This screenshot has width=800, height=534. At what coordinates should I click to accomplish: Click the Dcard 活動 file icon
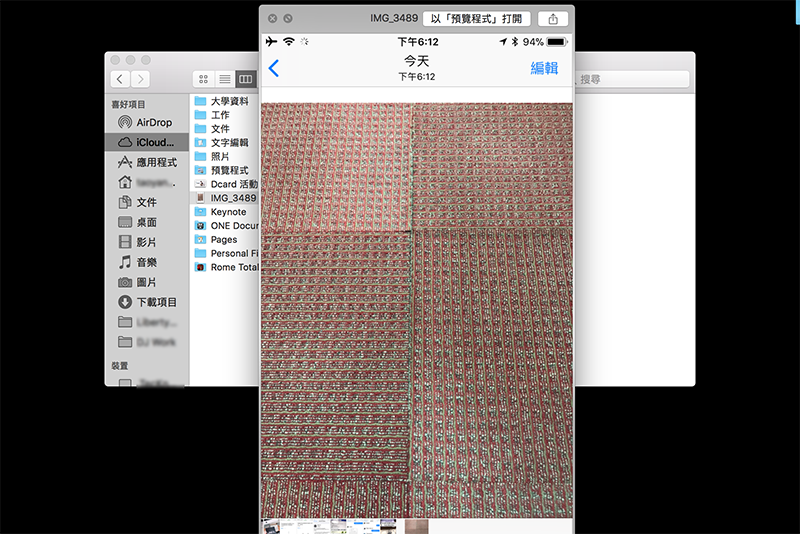point(201,184)
